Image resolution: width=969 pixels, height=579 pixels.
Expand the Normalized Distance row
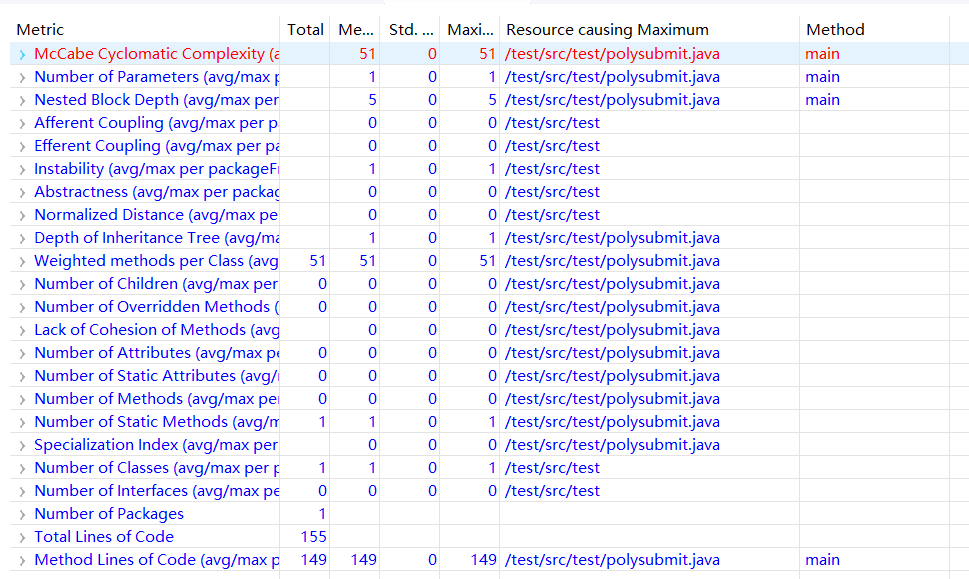(x=22, y=215)
